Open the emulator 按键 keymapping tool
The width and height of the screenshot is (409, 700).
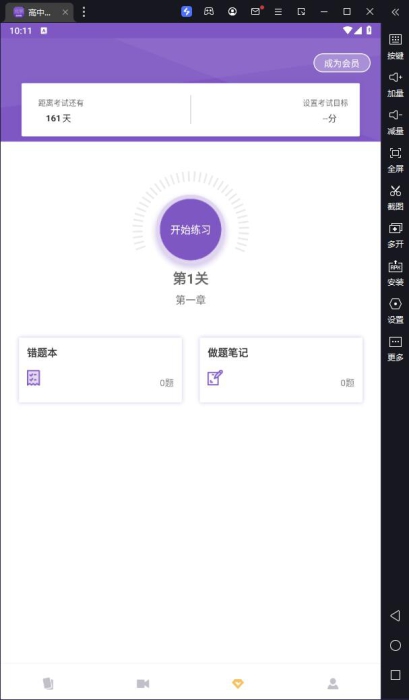395,46
